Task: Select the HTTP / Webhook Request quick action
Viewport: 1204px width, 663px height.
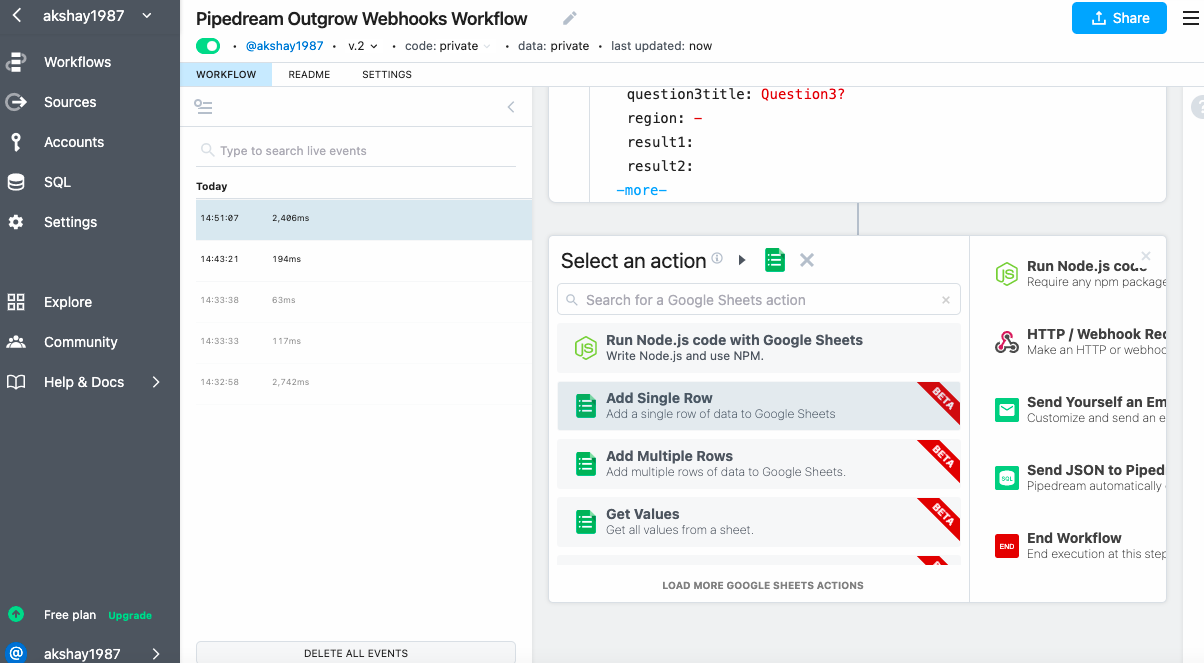Action: [x=1080, y=342]
